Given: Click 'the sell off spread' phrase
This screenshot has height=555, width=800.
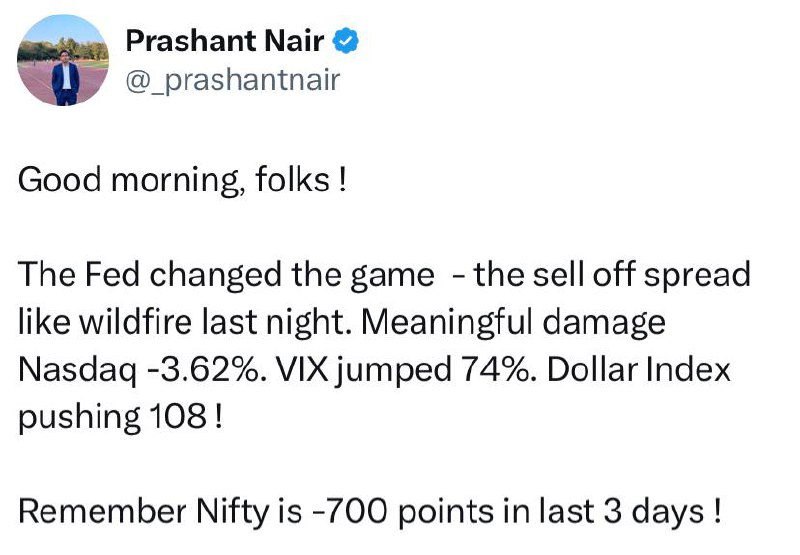Looking at the screenshot, I should (612, 275).
